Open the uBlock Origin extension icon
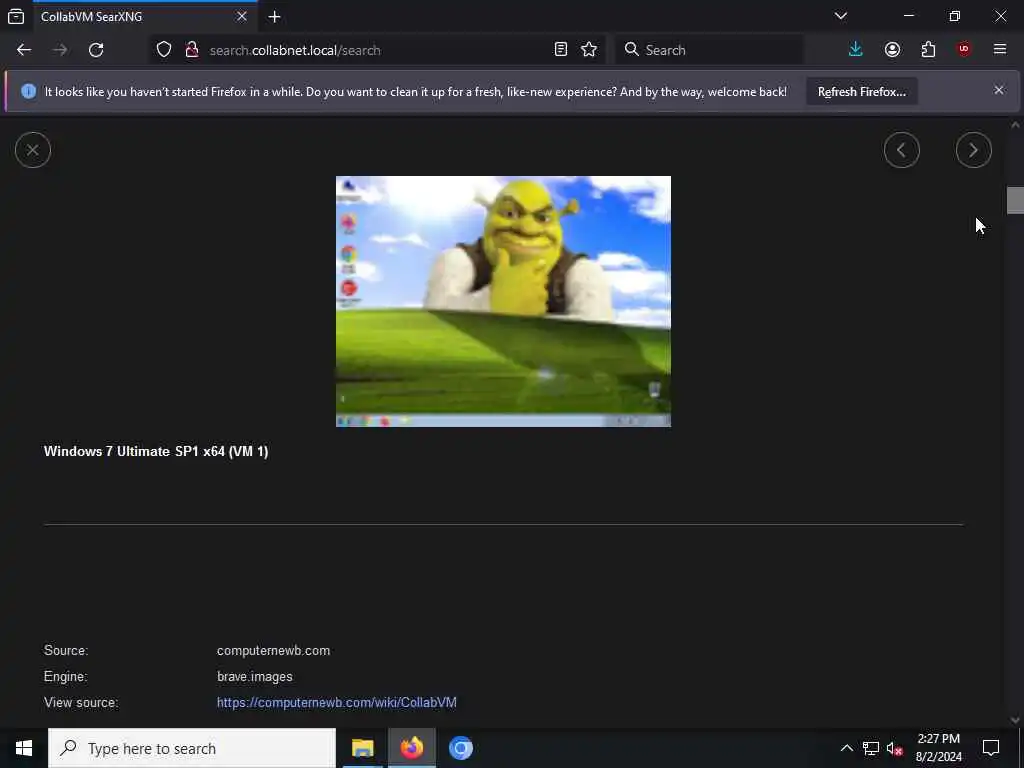Screen dimensions: 1024x768 pos(964,50)
